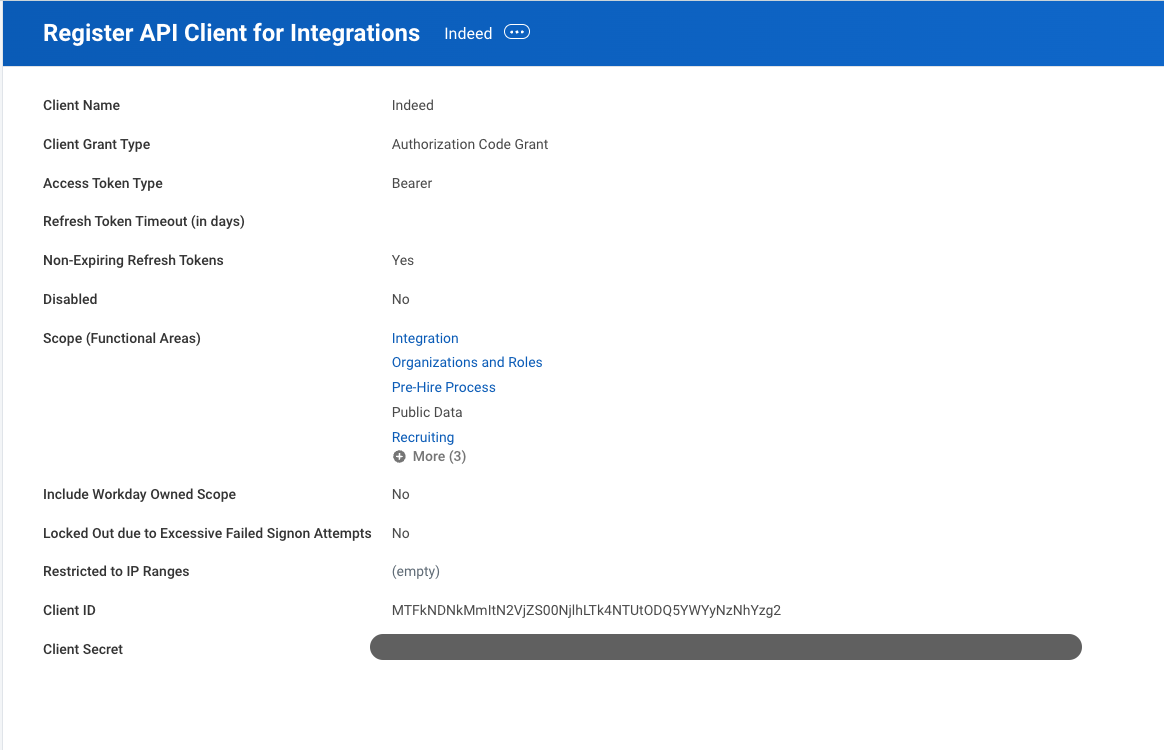Expand the More (3) scope list
This screenshot has width=1164, height=750.
[x=430, y=457]
